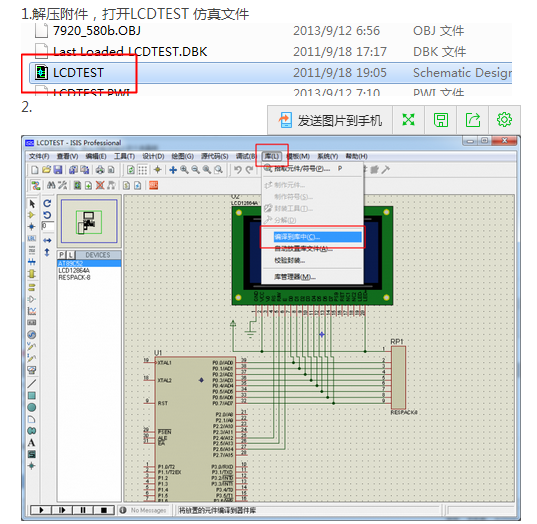Click the zoom in magnifier icon
Image resolution: width=537 pixels, height=524 pixels.
(184, 170)
